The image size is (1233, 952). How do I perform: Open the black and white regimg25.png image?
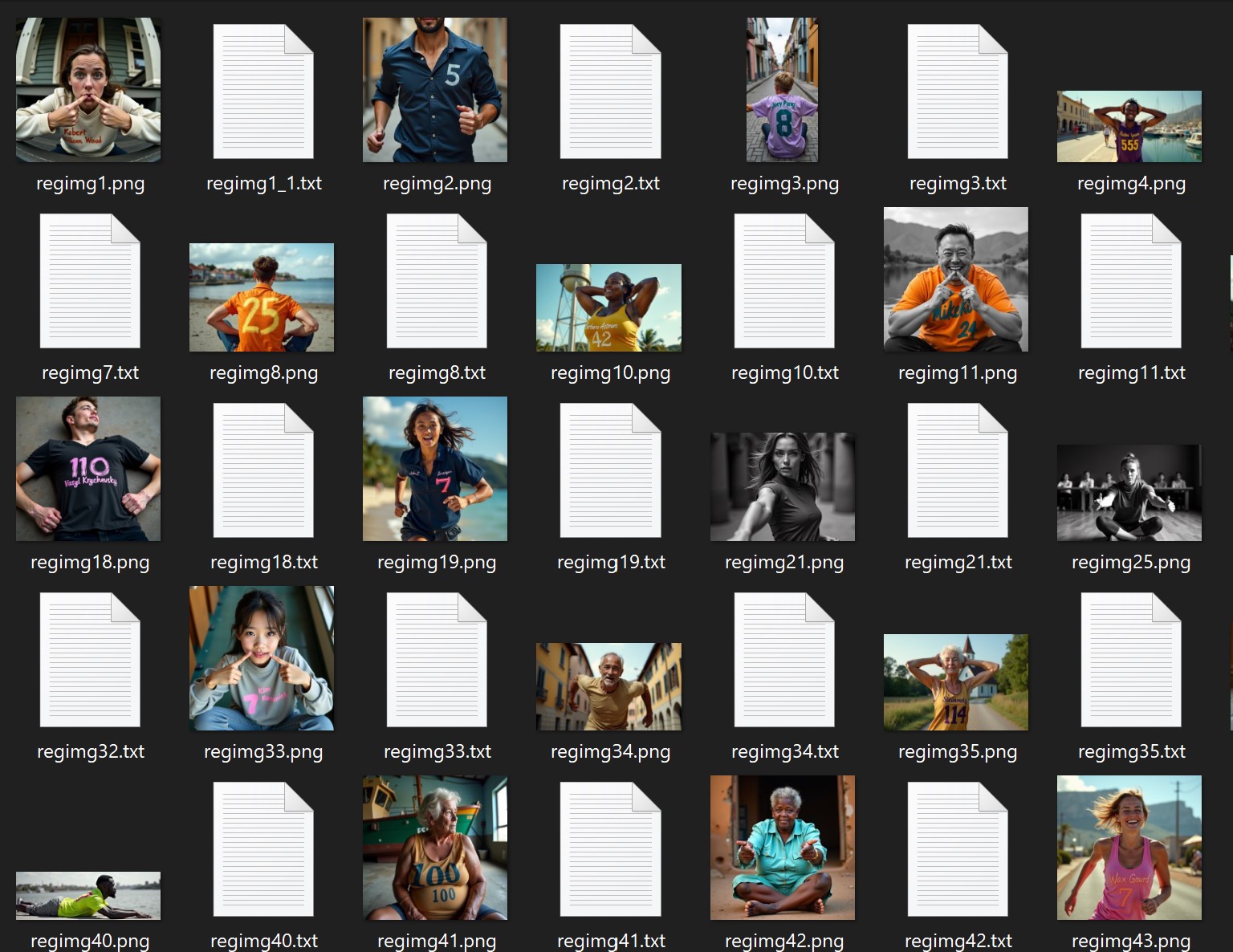1129,492
